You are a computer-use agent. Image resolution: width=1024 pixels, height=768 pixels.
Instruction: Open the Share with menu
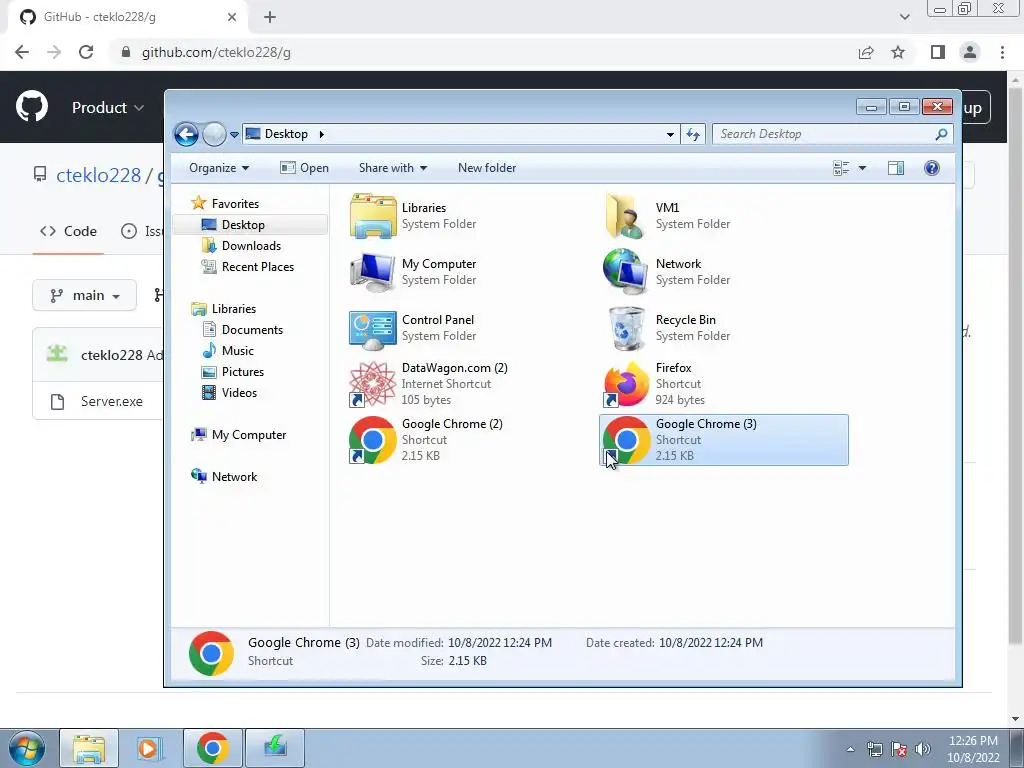(392, 168)
